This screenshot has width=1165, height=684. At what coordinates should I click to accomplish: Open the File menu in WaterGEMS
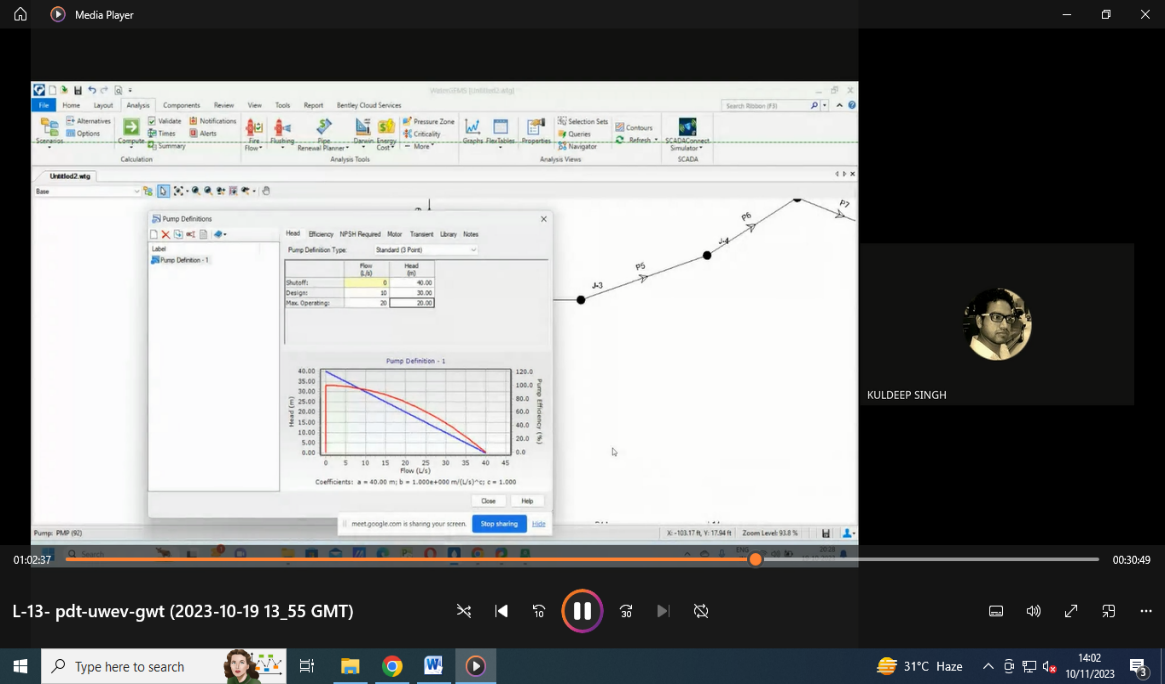[x=44, y=105]
